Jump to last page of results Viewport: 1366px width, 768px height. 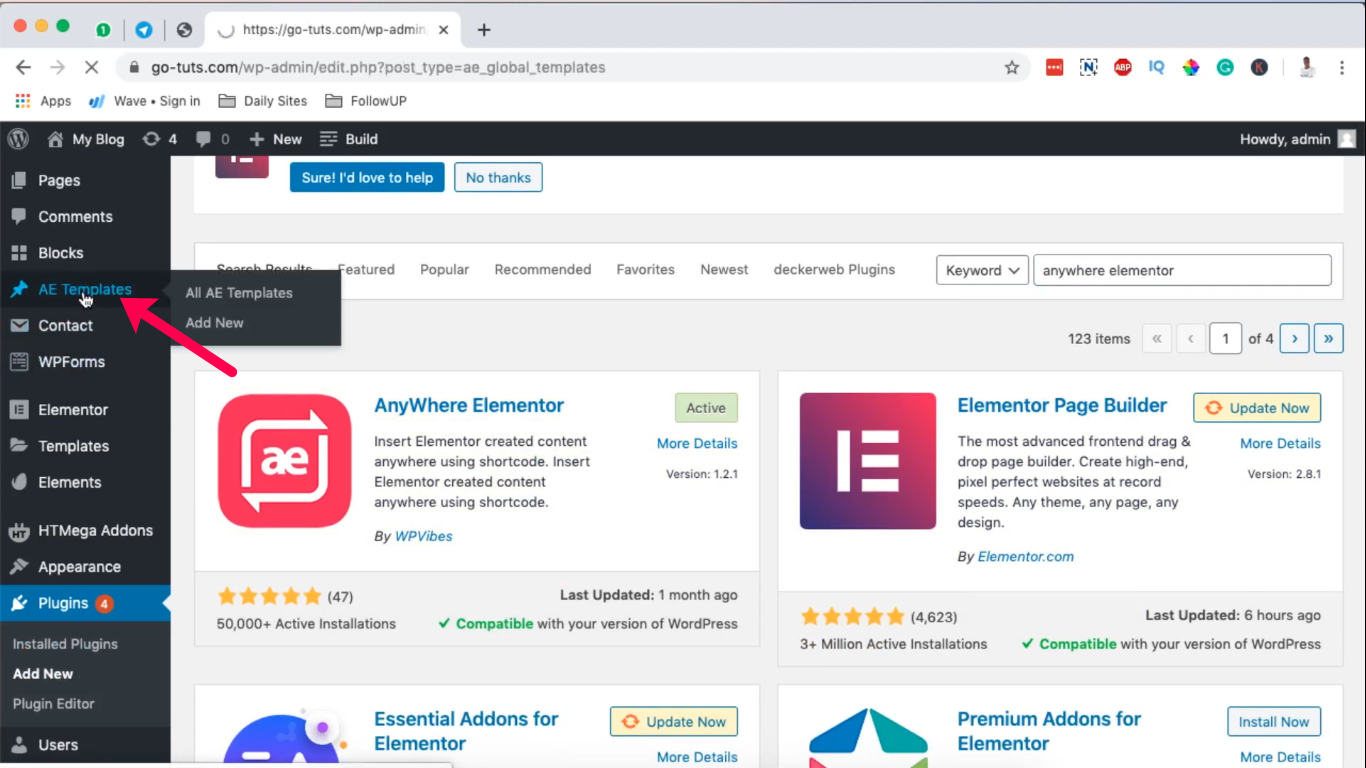(1328, 339)
